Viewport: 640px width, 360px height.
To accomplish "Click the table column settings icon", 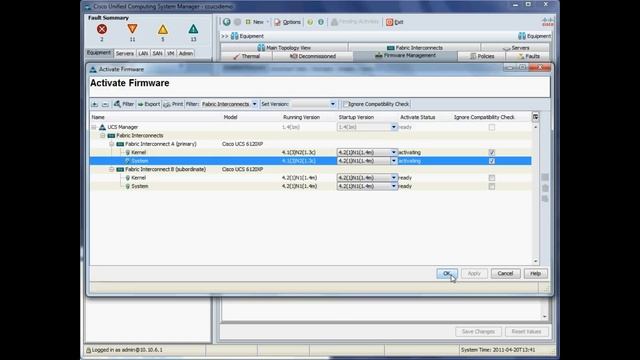I will [x=535, y=117].
